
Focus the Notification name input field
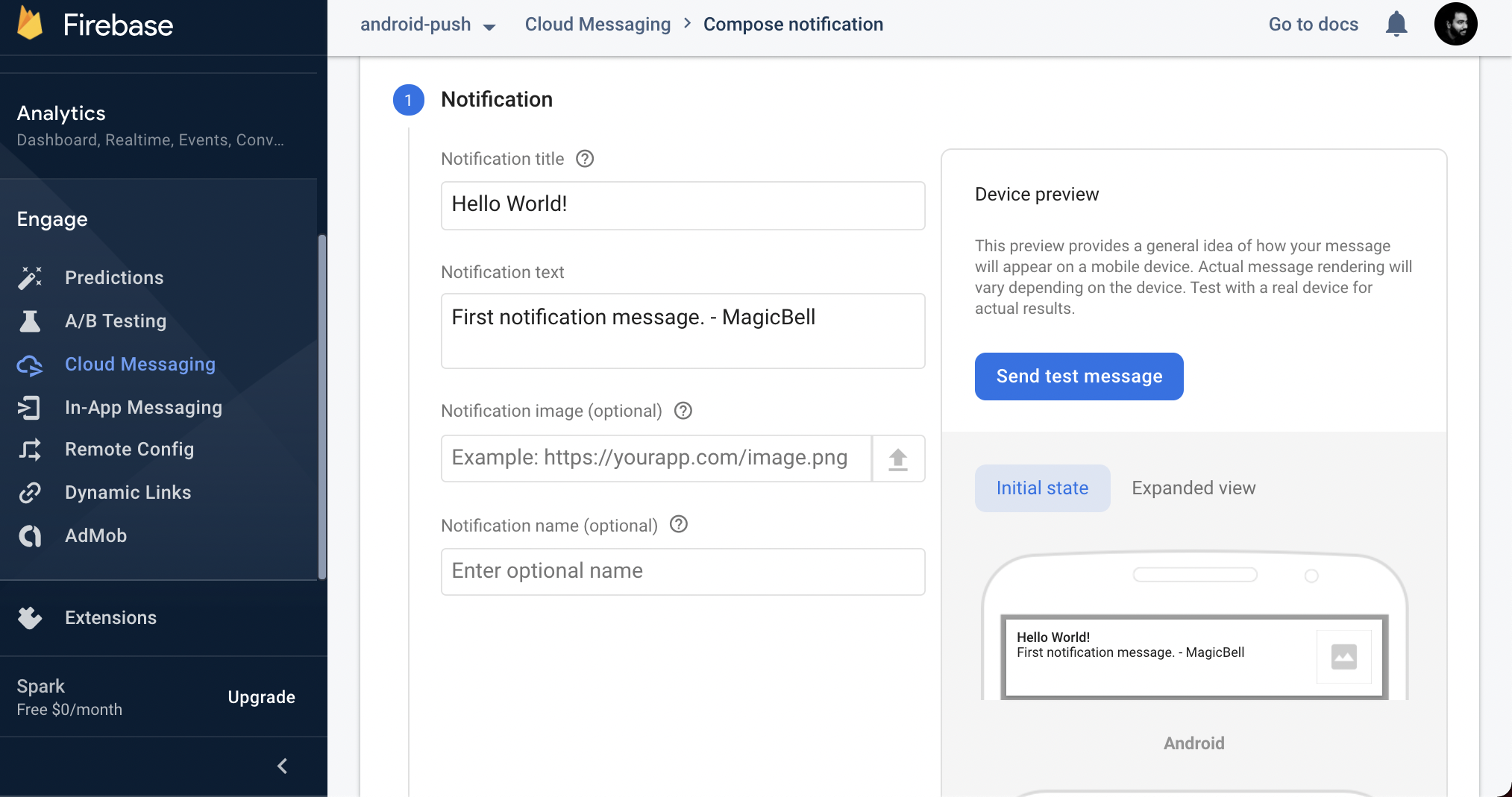[x=683, y=572]
